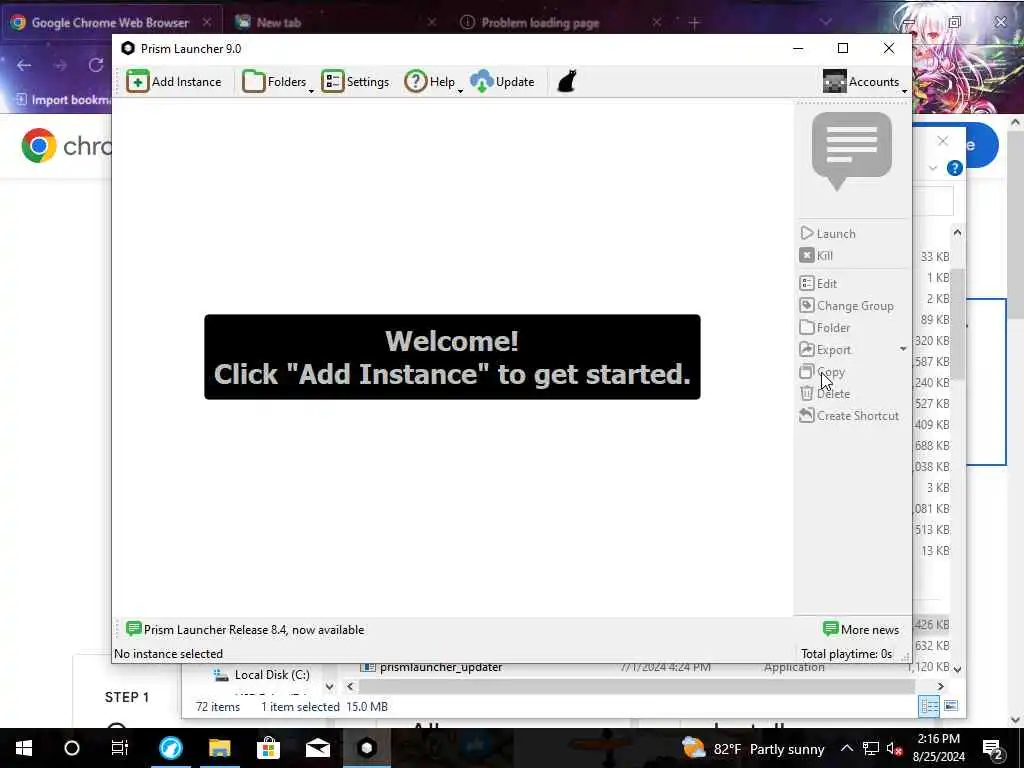Toggle the black cat icon
Image resolution: width=1024 pixels, height=768 pixels.
(567, 82)
